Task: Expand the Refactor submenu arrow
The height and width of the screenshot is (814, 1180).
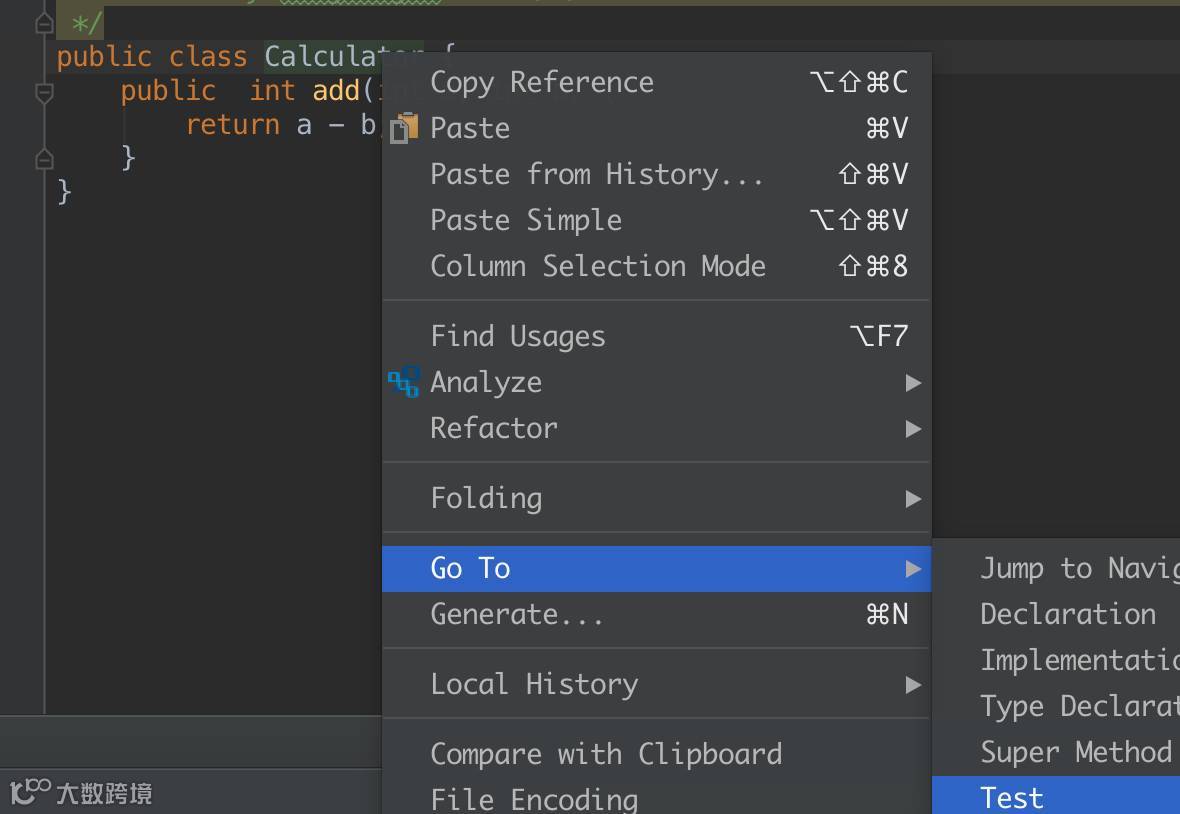Action: click(x=912, y=429)
